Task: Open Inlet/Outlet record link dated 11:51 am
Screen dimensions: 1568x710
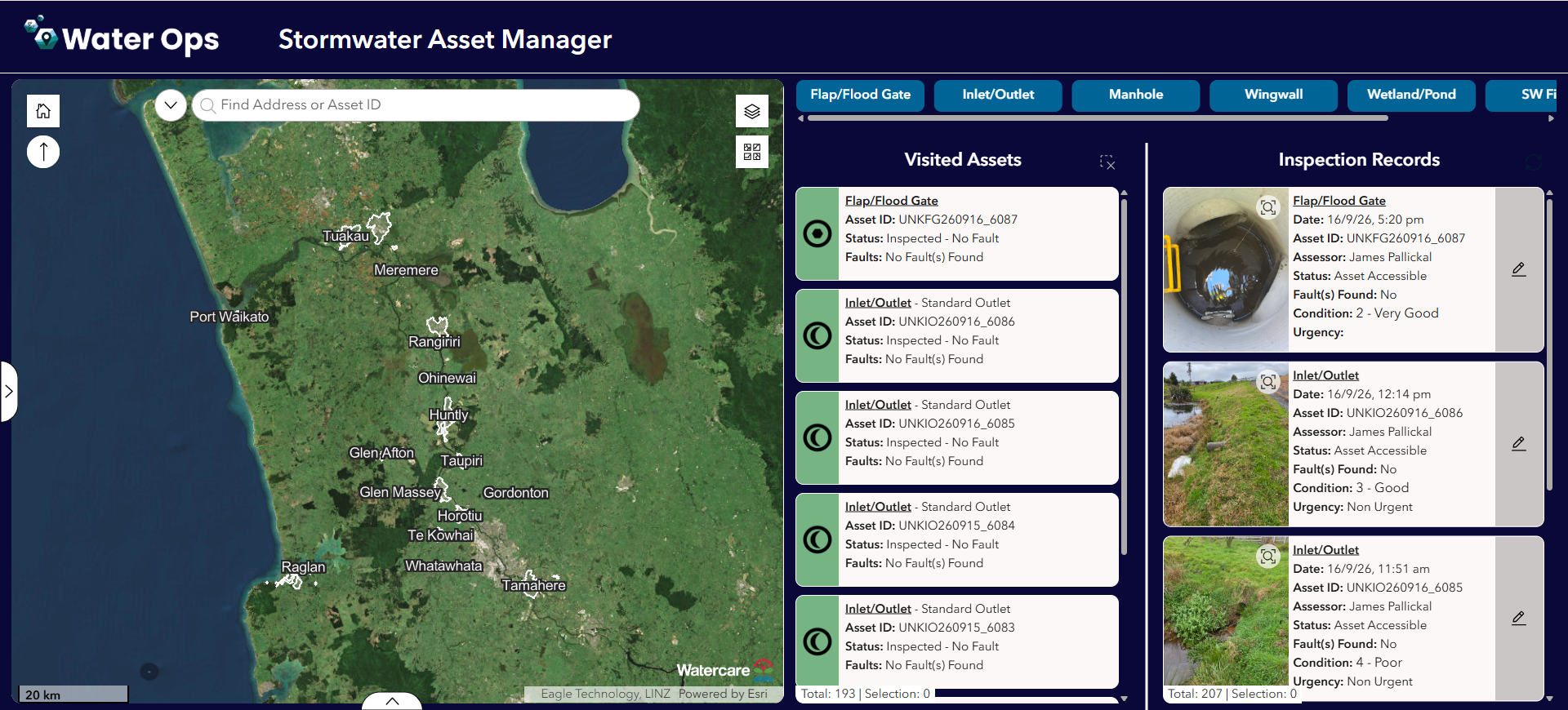Action: point(1325,550)
